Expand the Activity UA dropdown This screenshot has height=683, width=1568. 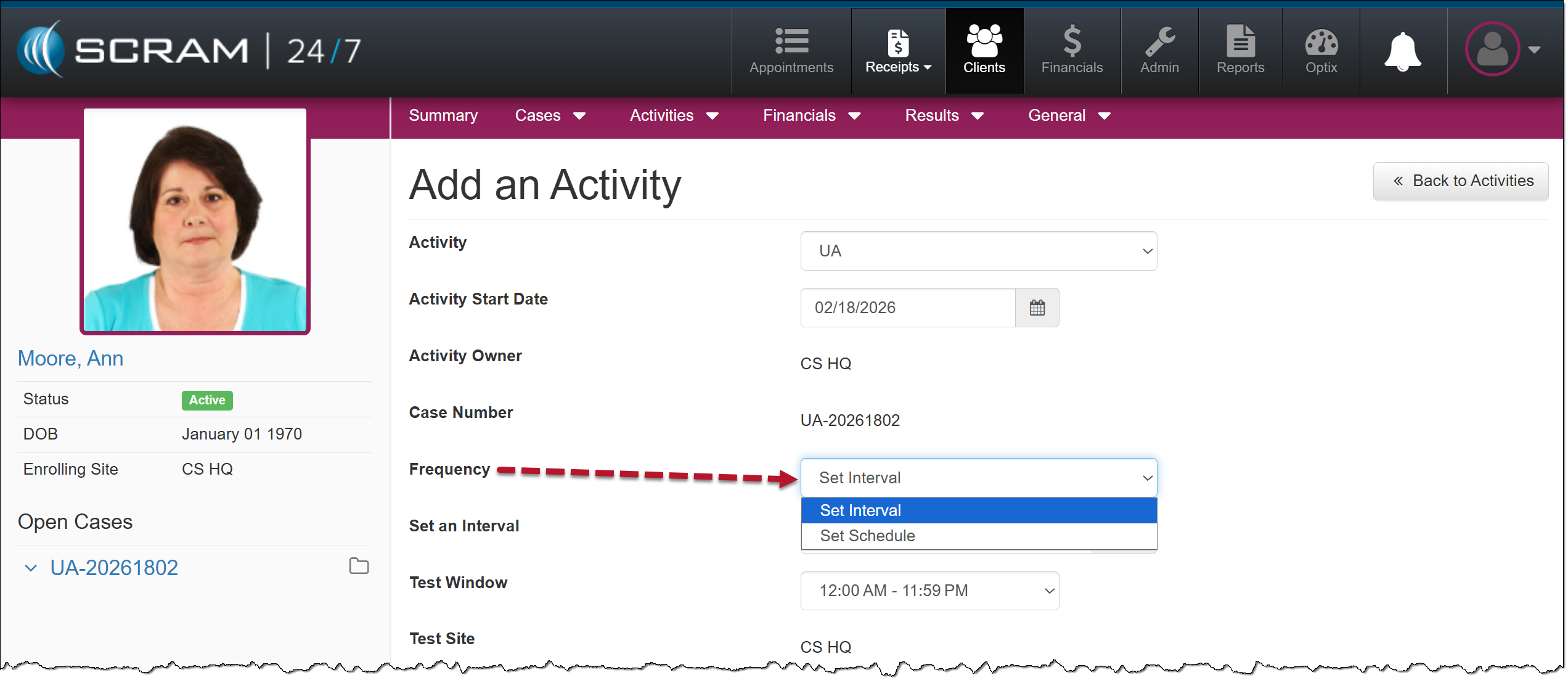click(x=978, y=251)
